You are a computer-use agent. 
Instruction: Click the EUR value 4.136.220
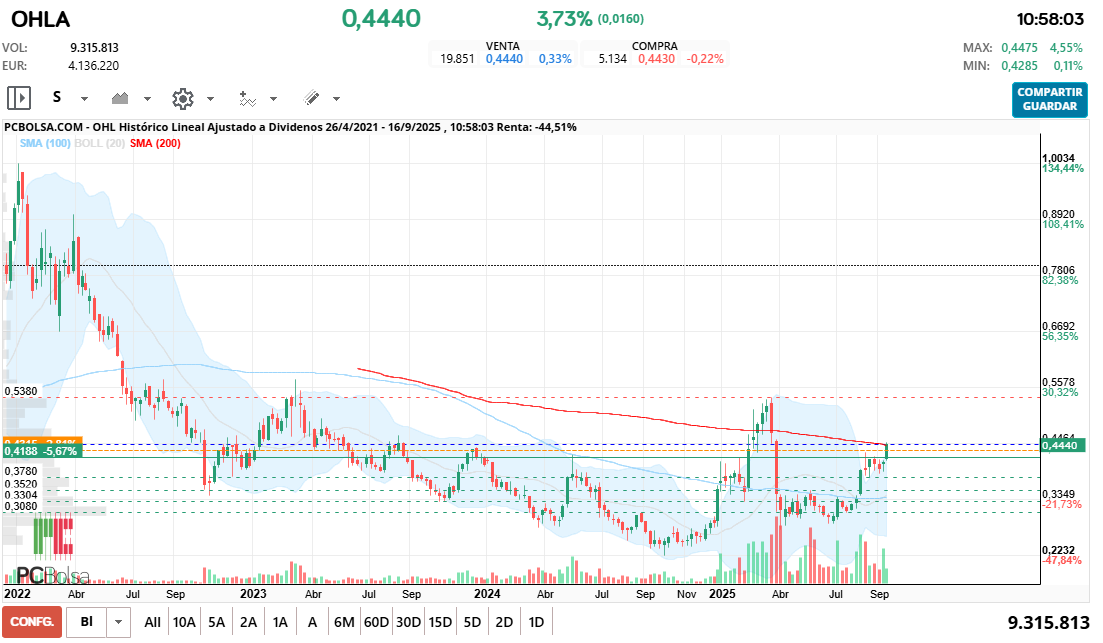click(94, 66)
